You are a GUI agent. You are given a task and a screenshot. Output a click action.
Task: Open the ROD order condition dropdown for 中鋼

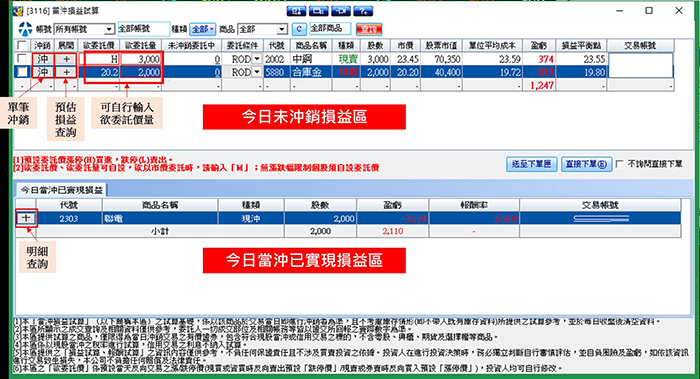pos(257,59)
